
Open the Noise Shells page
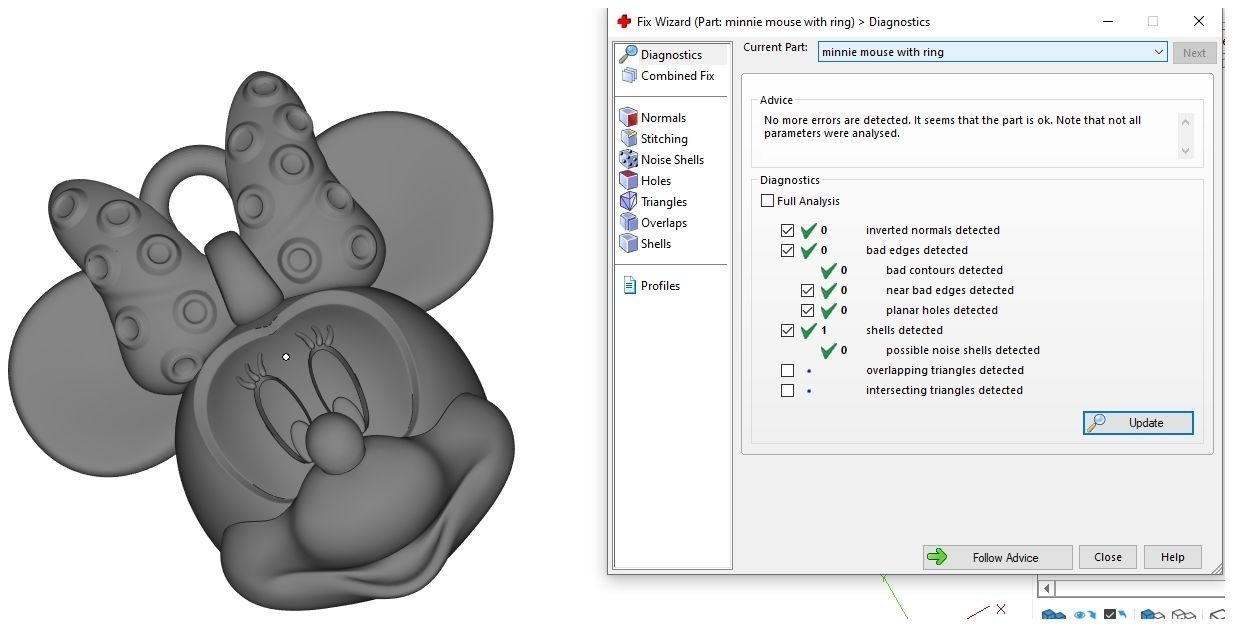click(661, 160)
